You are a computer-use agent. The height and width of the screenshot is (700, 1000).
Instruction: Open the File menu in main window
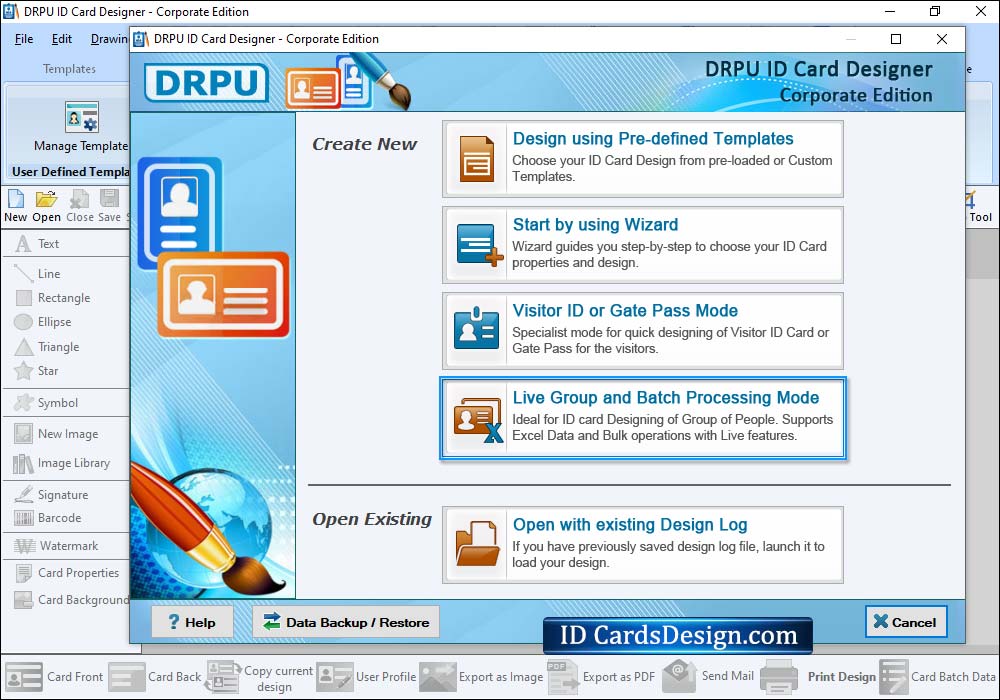pos(24,39)
